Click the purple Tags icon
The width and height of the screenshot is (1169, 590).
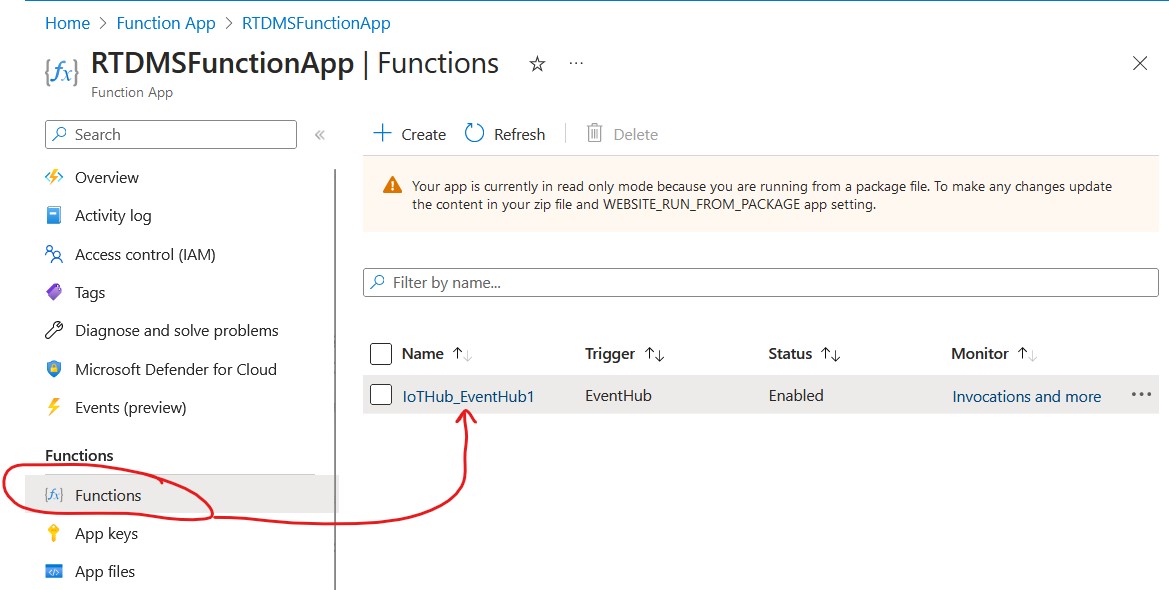[x=54, y=292]
